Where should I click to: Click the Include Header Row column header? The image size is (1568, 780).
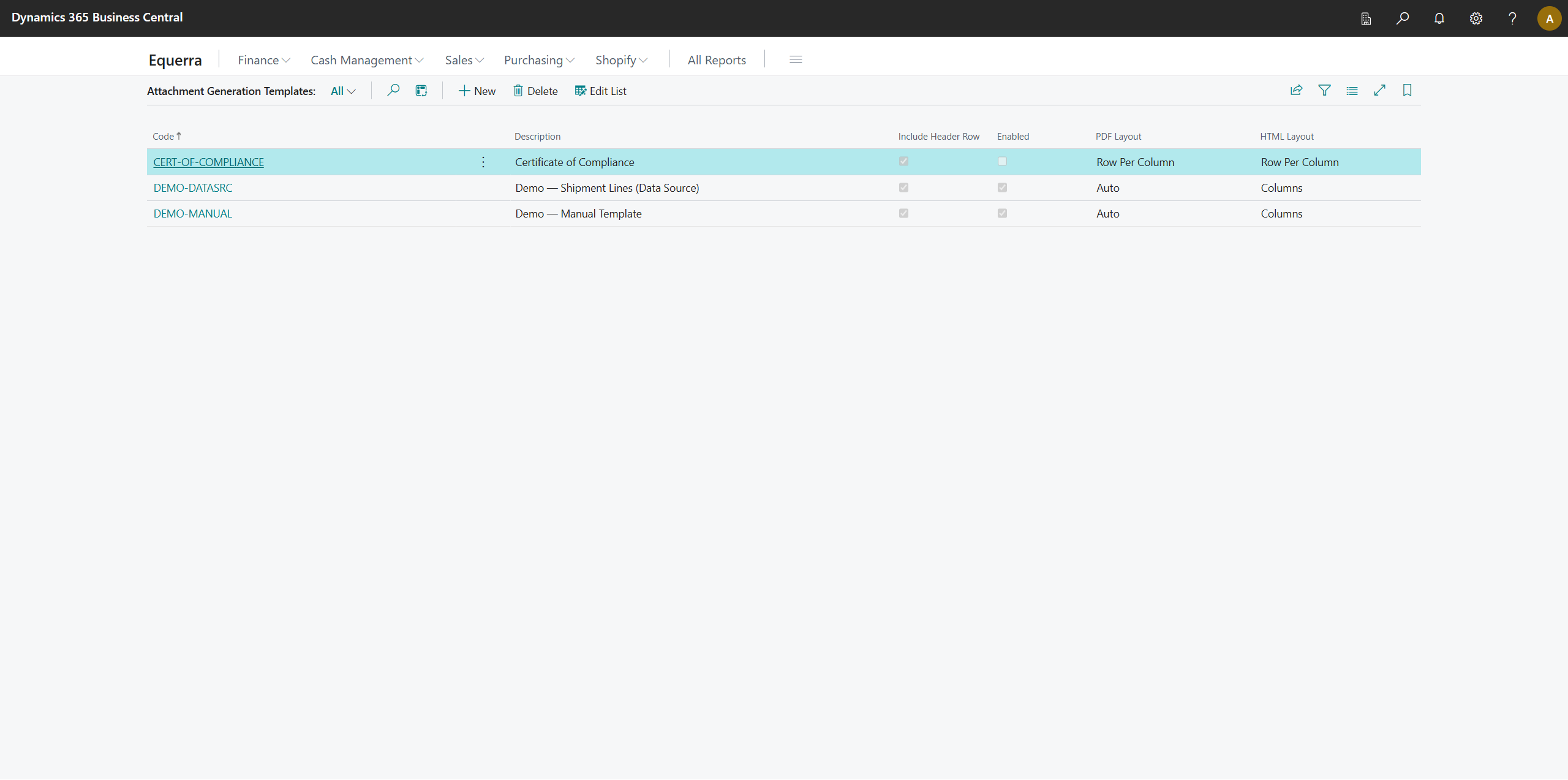tap(938, 136)
